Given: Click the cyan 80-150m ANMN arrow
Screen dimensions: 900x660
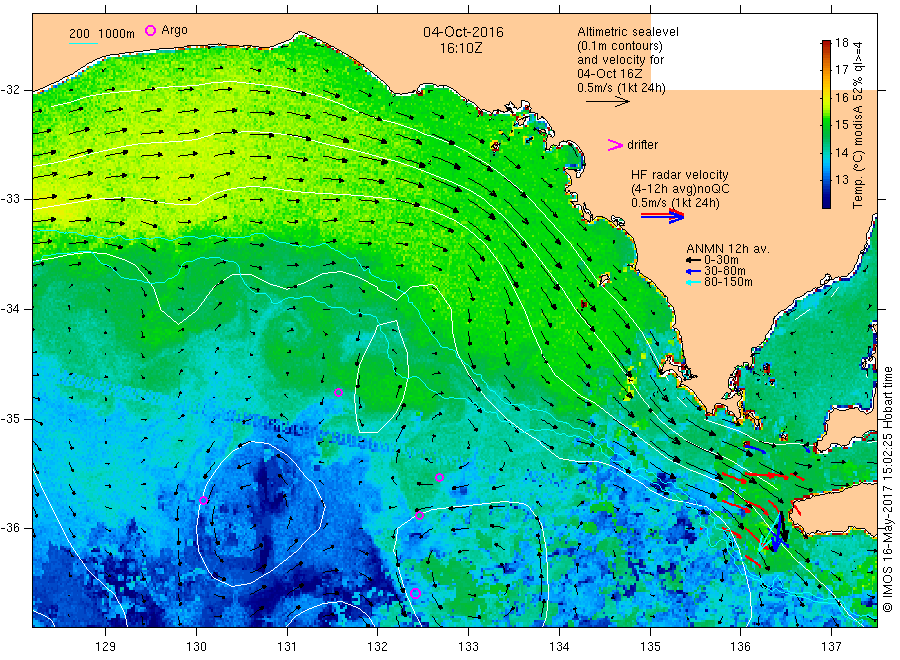Looking at the screenshot, I should (693, 282).
